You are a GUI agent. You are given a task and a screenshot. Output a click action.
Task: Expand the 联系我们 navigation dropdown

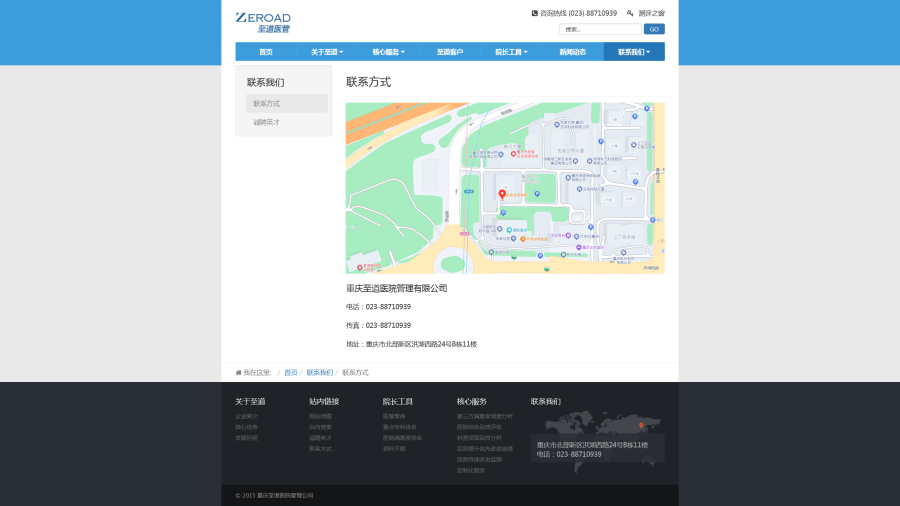(634, 52)
